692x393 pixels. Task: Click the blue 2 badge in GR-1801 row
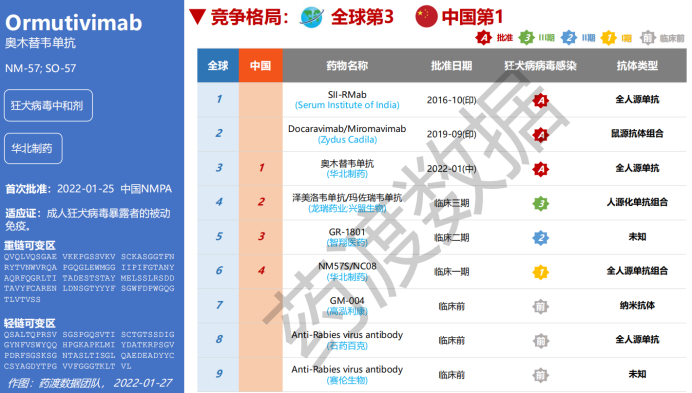point(541,238)
